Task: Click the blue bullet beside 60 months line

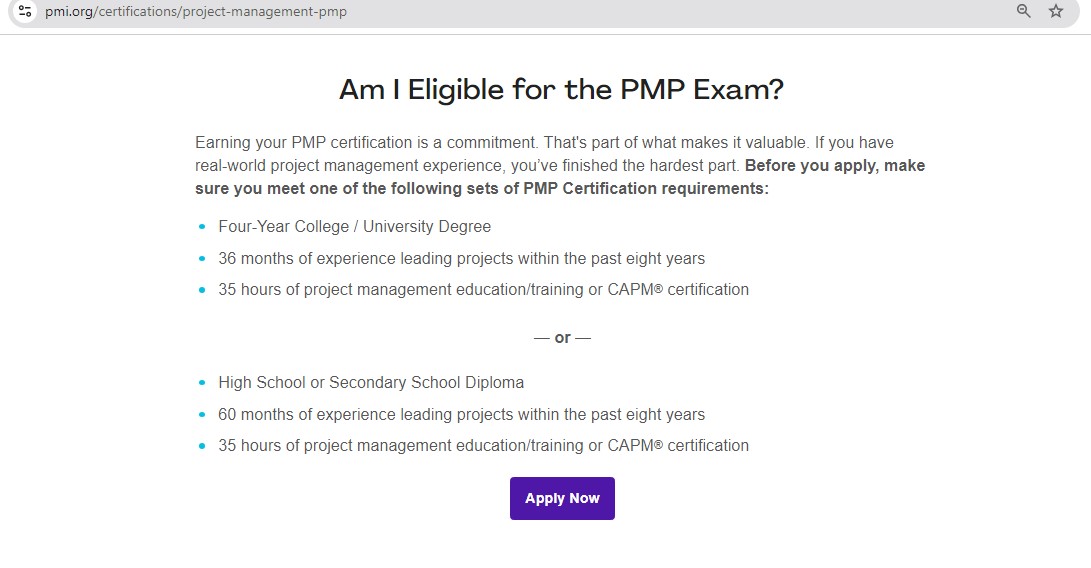Action: [x=202, y=415]
